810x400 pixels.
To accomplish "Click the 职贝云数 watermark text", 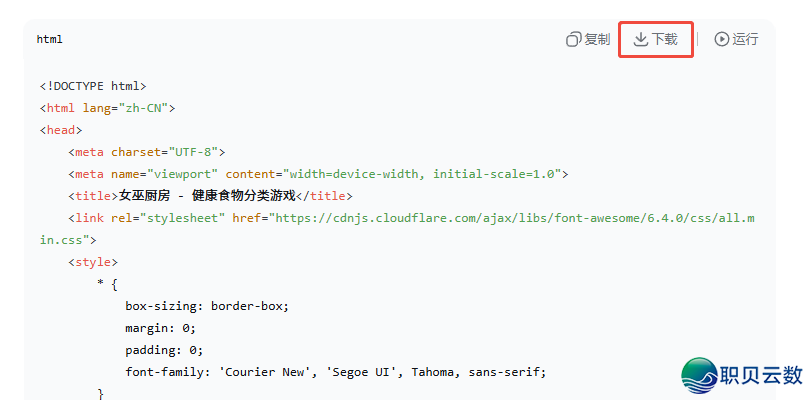I will 761,374.
